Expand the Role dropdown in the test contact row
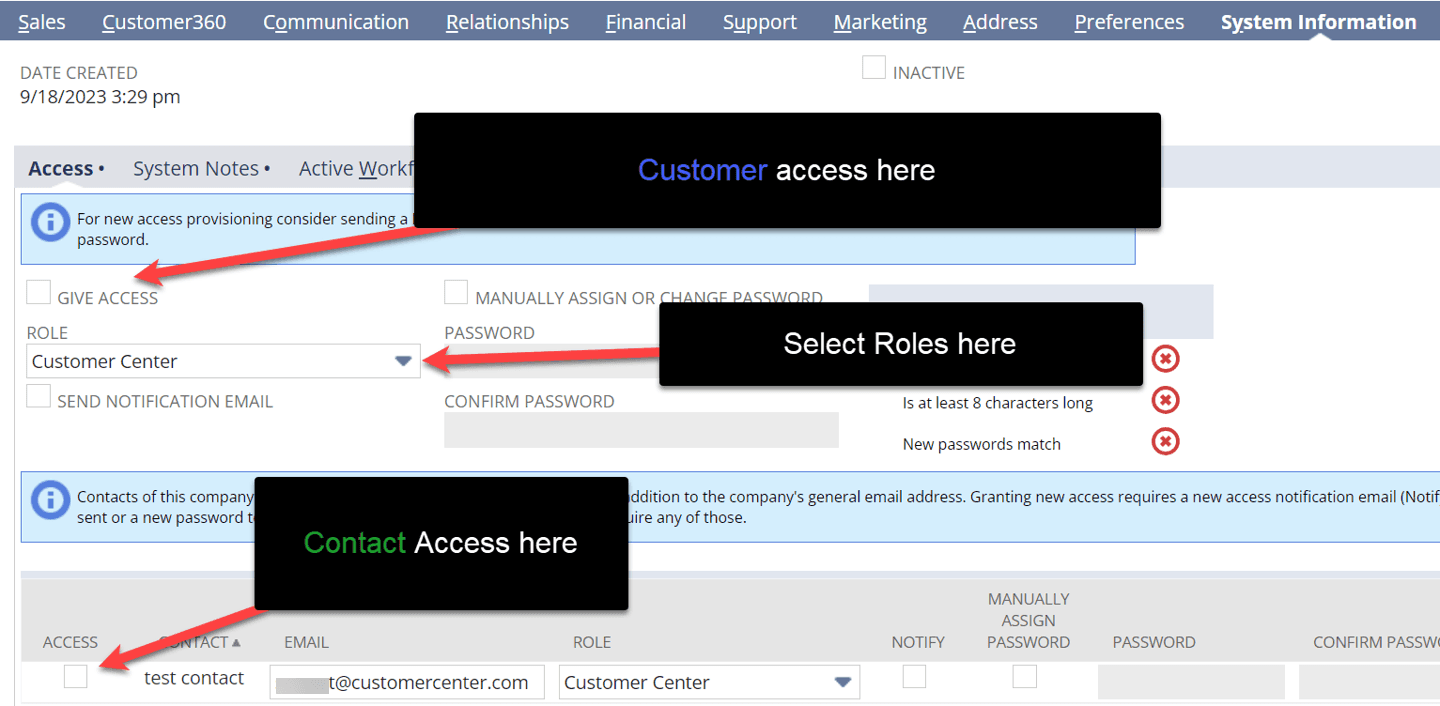Image resolution: width=1440 pixels, height=706 pixels. coord(709,682)
